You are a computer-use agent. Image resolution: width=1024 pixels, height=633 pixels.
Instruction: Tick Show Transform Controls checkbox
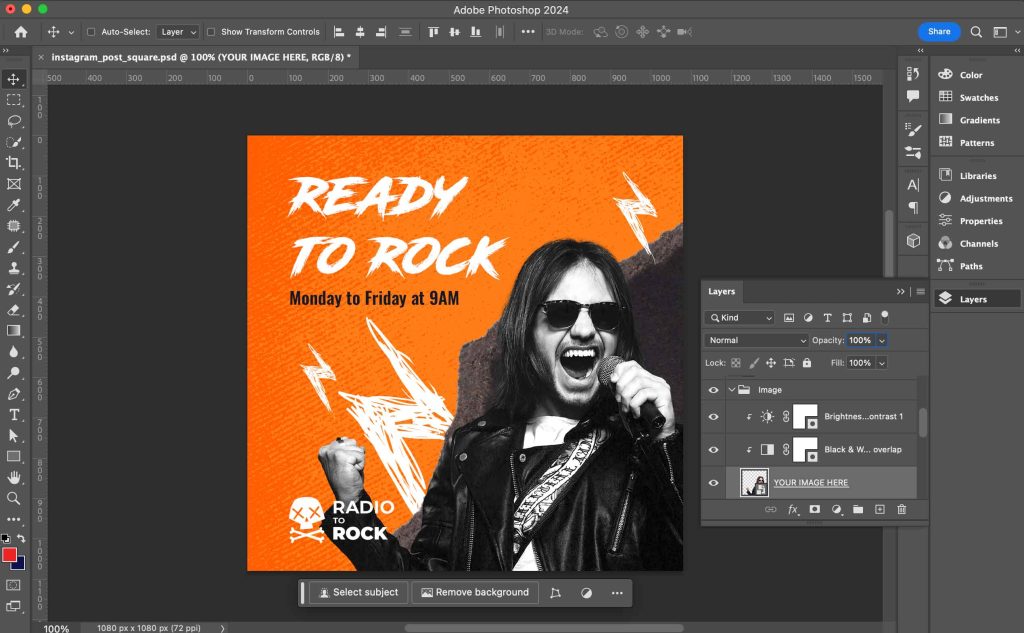(x=211, y=32)
